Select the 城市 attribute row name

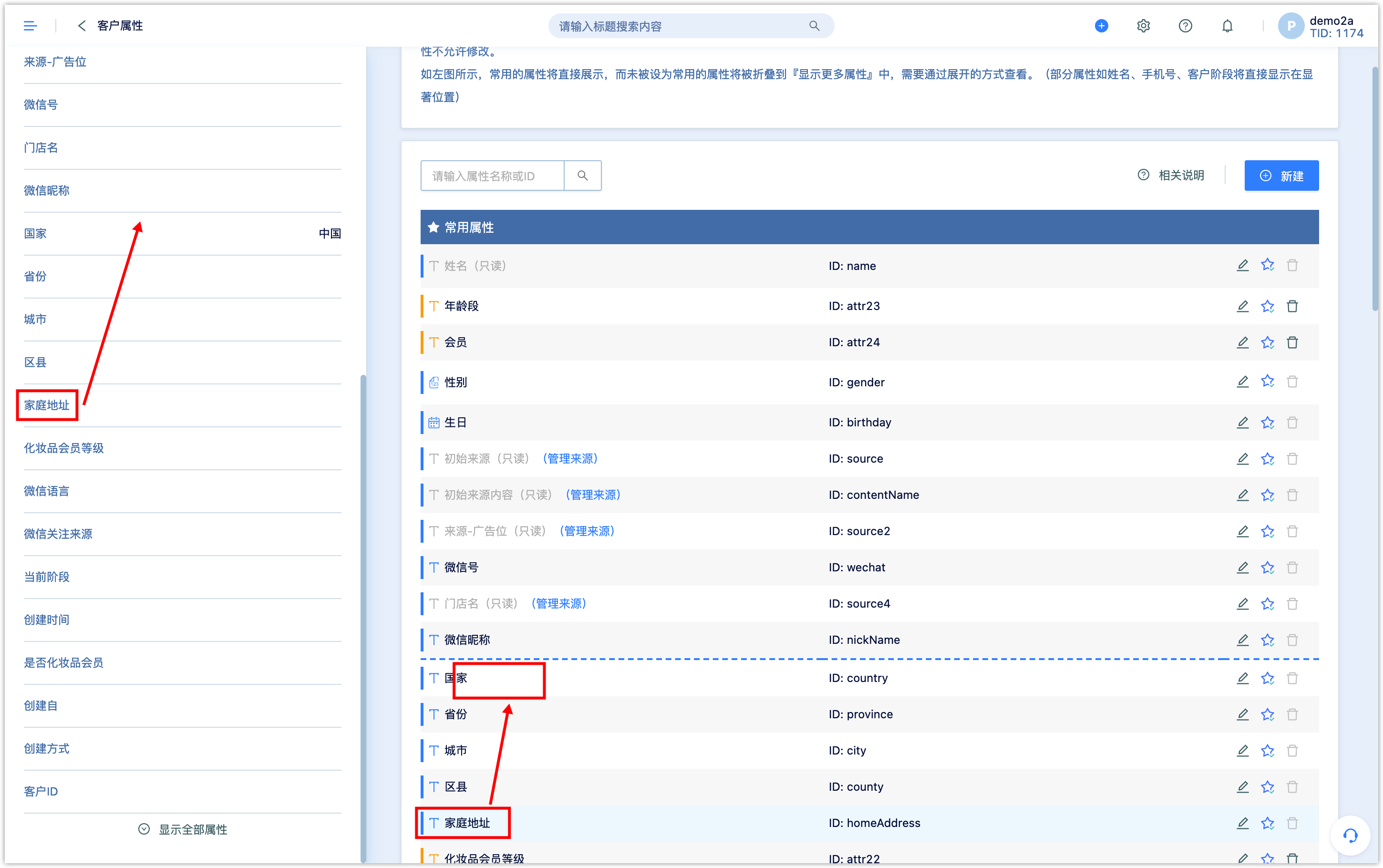click(455, 750)
